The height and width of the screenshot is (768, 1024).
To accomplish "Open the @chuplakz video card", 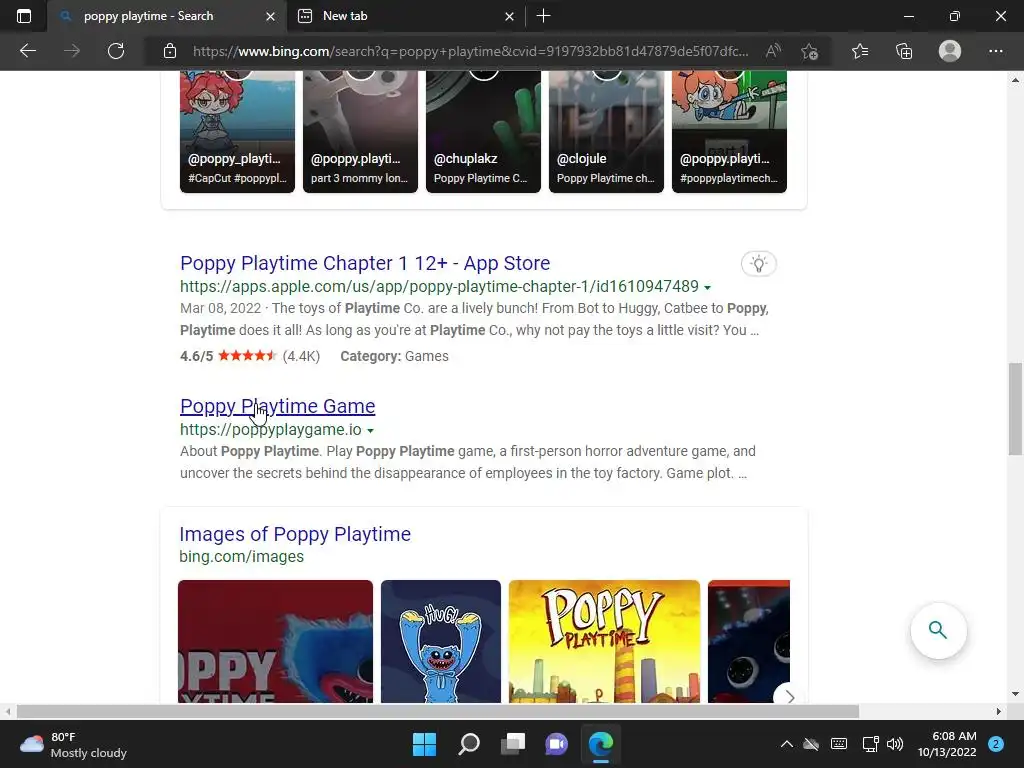I will [483, 132].
